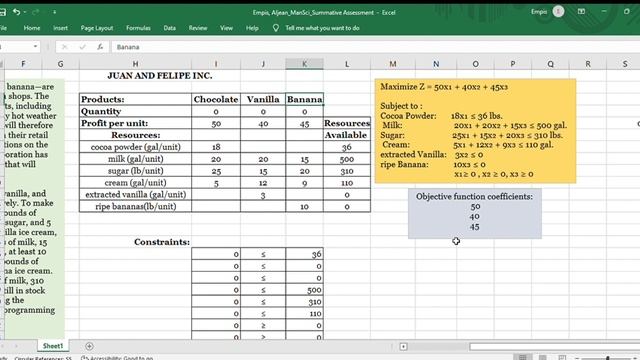Click the Accessibility status bar entry
Viewport: 640px width, 360px height.
point(117,358)
